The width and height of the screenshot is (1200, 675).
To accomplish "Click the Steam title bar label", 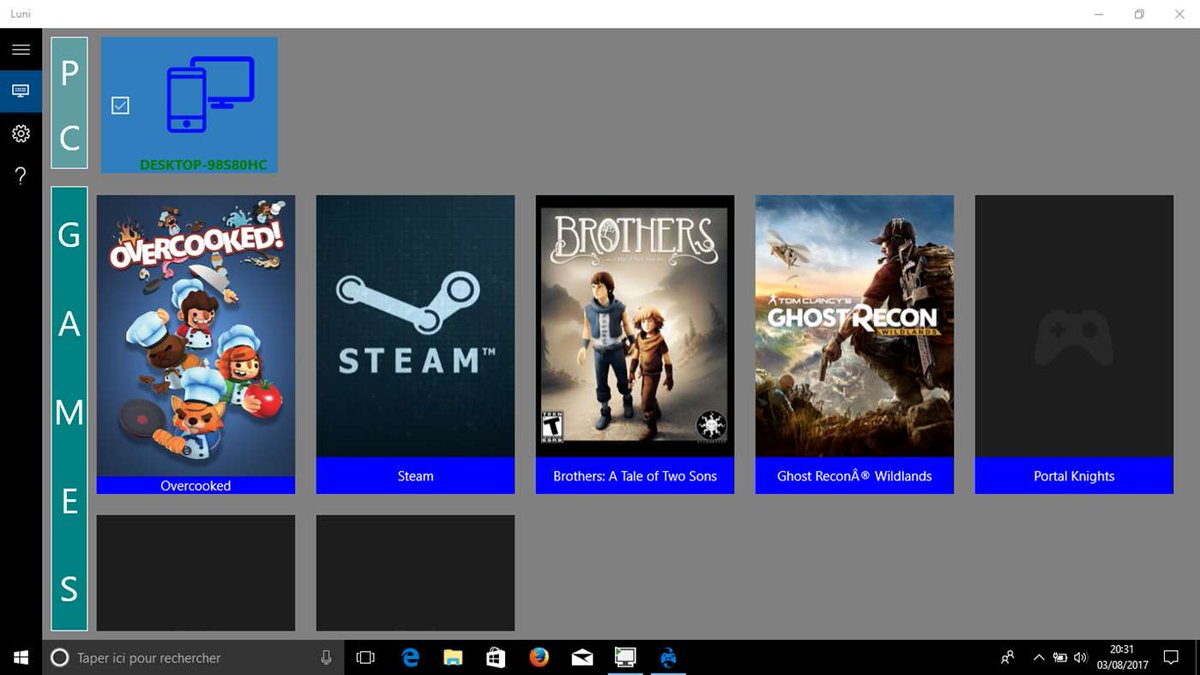I will [x=415, y=476].
